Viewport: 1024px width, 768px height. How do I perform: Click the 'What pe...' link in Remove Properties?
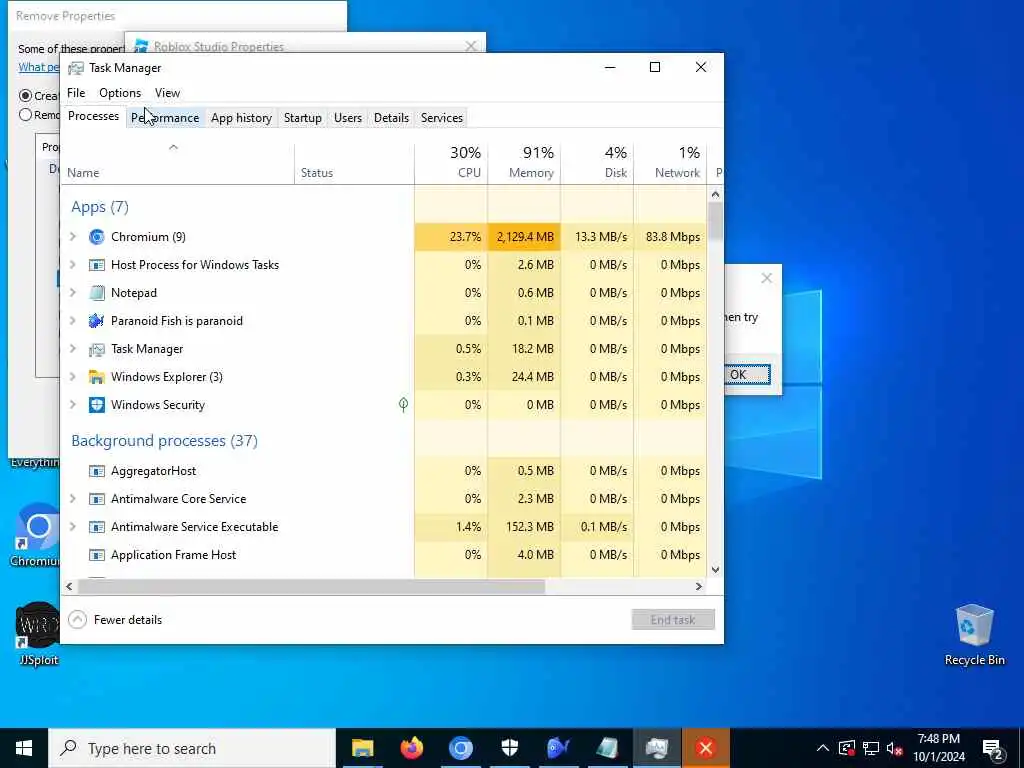click(x=39, y=67)
